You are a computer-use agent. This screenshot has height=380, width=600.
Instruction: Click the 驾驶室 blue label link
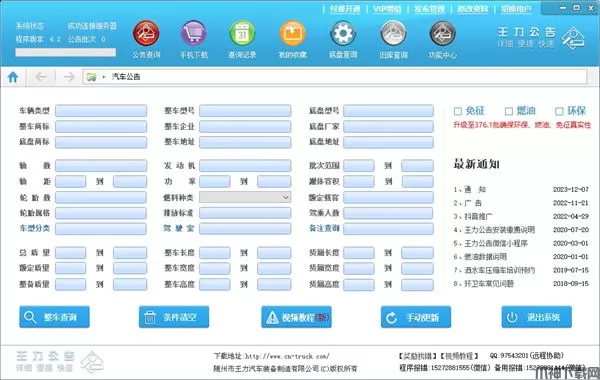tap(179, 228)
